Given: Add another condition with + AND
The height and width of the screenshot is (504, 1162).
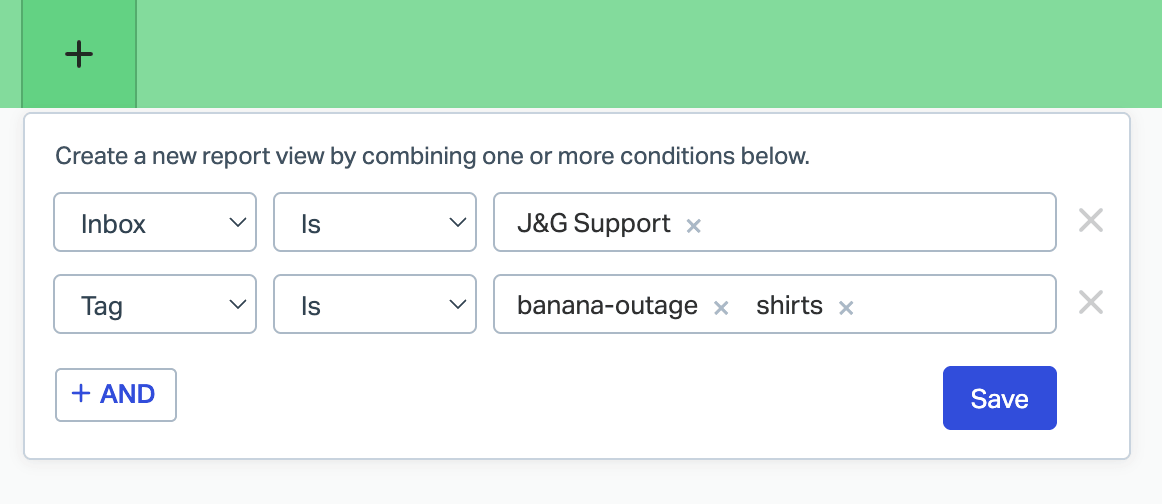Looking at the screenshot, I should (x=116, y=394).
